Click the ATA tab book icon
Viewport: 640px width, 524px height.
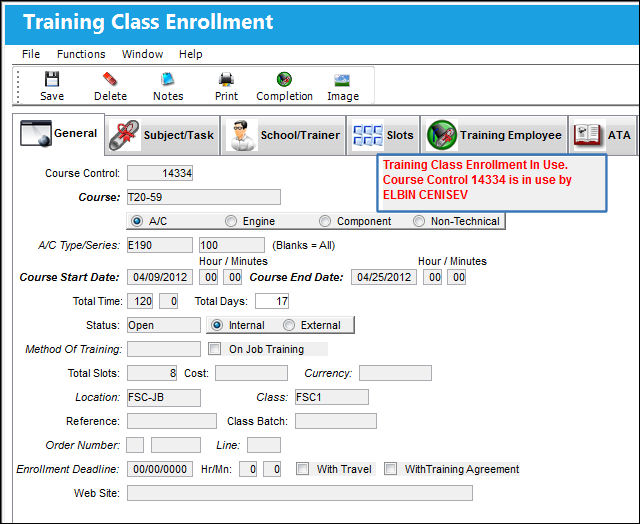[x=588, y=135]
